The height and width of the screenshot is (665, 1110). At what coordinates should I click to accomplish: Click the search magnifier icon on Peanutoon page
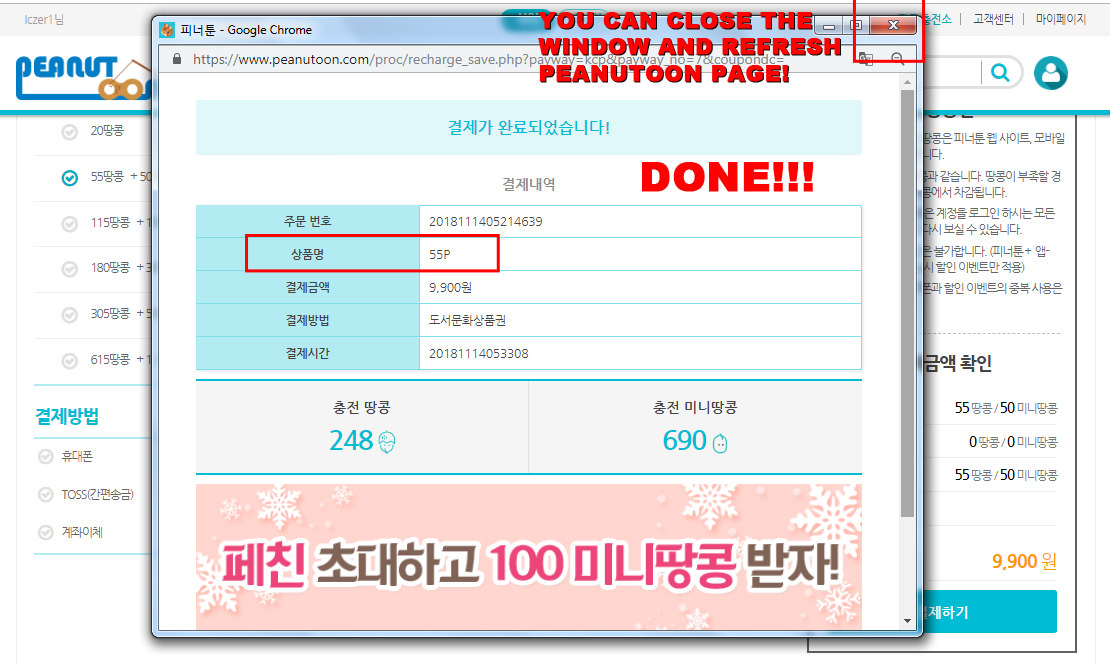pyautogui.click(x=1000, y=72)
